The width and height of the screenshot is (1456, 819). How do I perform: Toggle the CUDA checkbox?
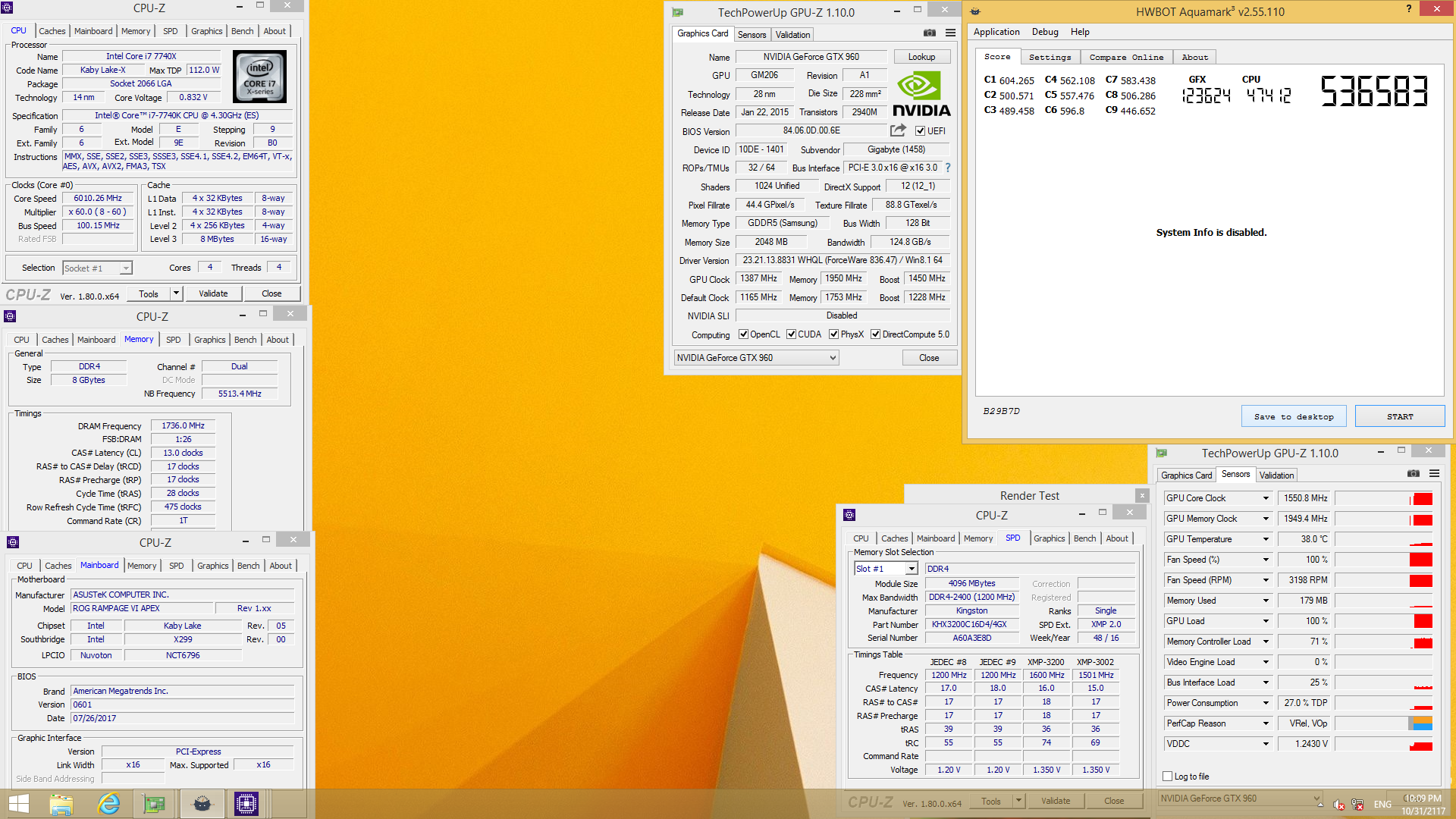click(x=792, y=334)
